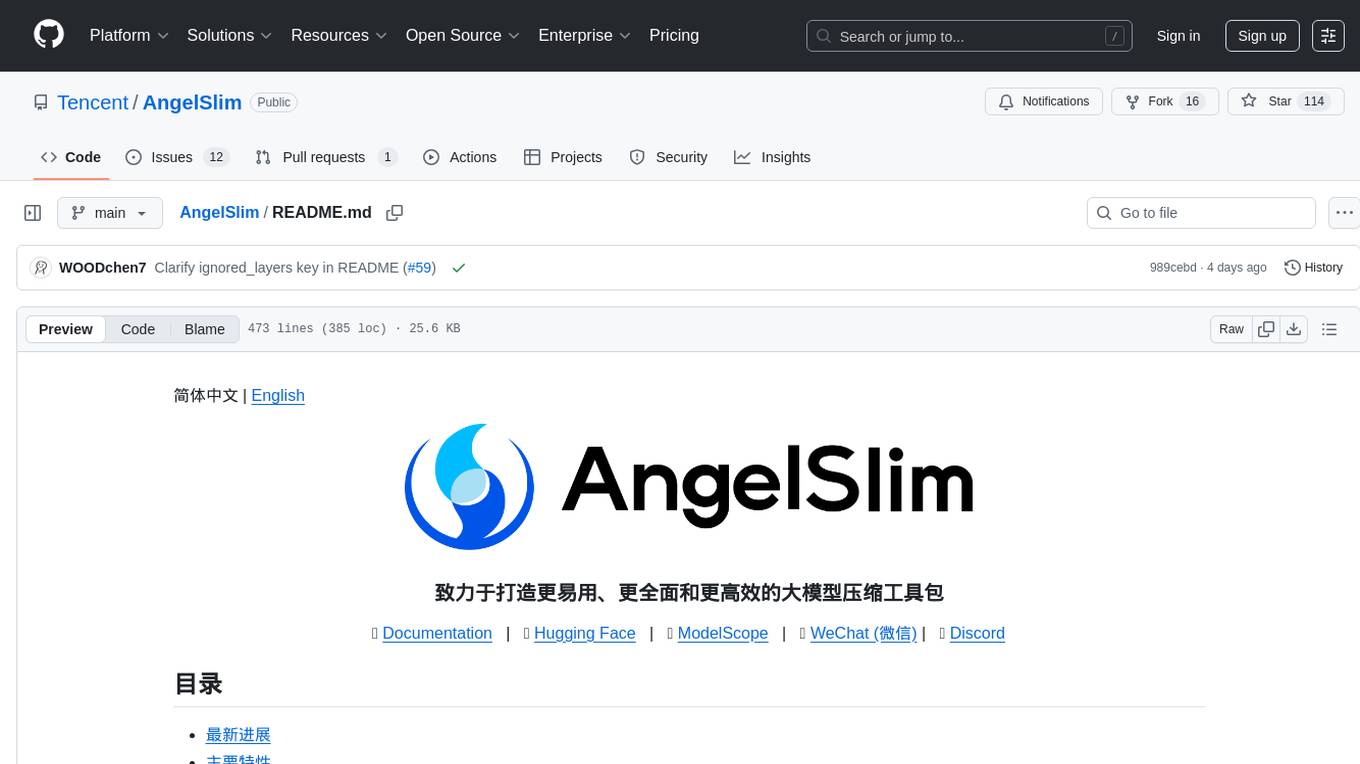Open the AngelSlim repository link

pyautogui.click(x=192, y=102)
